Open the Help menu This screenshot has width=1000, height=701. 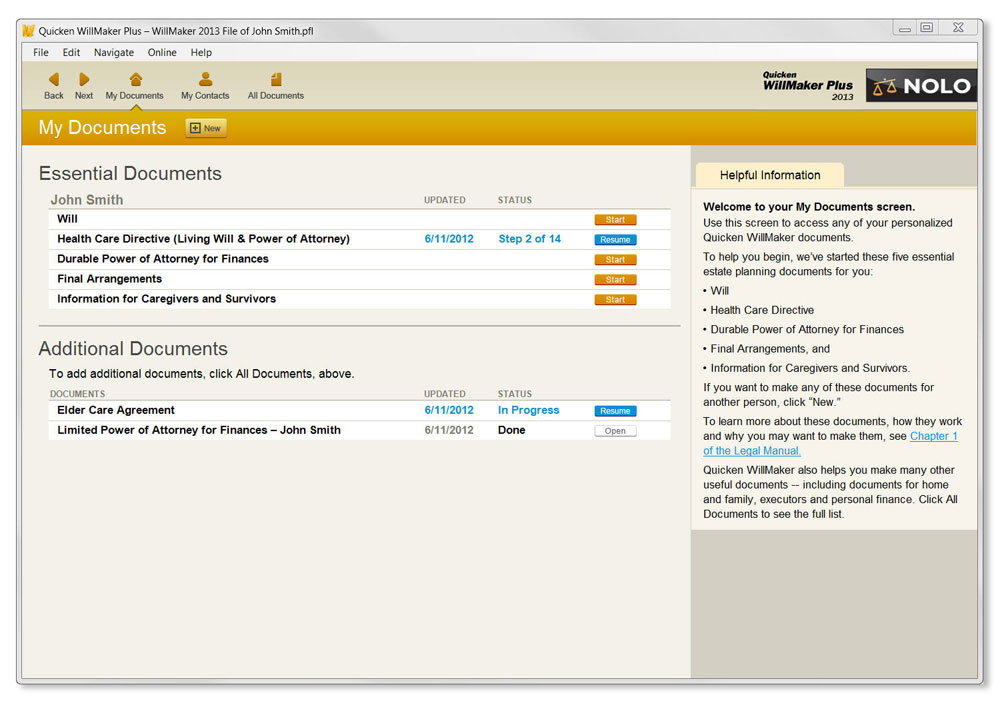(201, 53)
